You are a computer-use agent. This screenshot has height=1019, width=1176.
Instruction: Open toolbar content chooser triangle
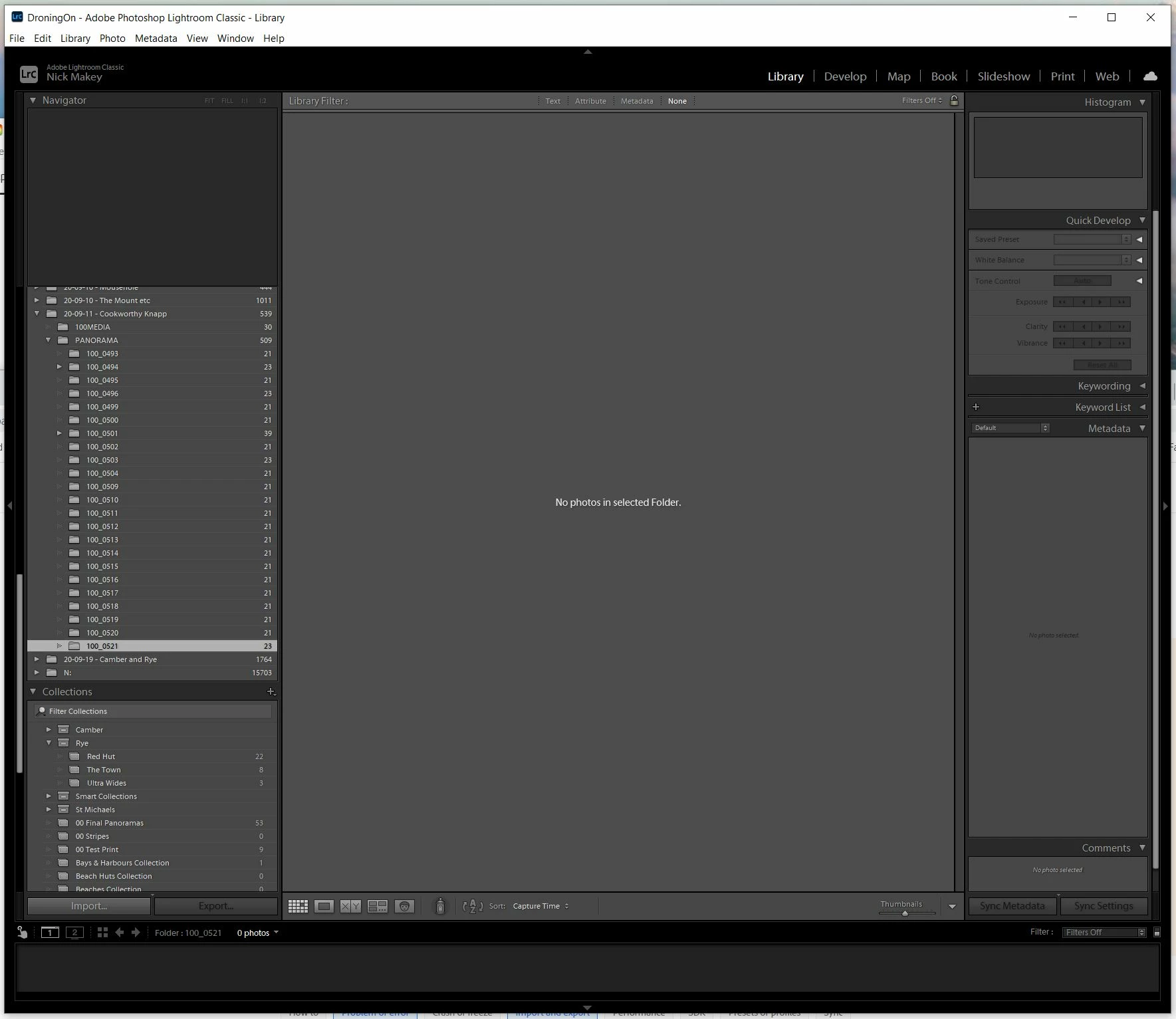(952, 907)
